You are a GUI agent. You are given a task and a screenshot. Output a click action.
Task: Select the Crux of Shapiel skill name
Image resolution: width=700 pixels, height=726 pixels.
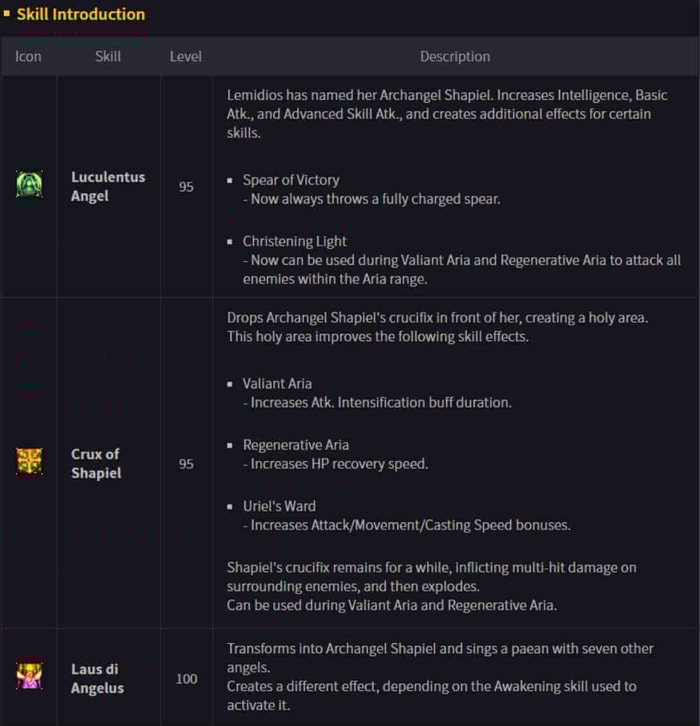coord(96,463)
